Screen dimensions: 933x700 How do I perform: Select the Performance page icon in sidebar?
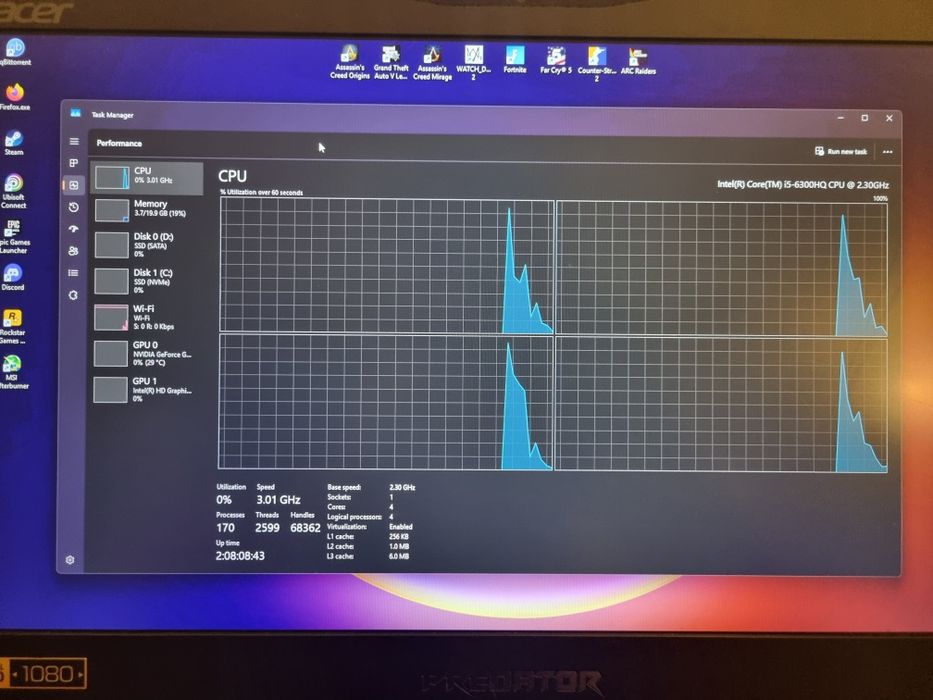74,185
